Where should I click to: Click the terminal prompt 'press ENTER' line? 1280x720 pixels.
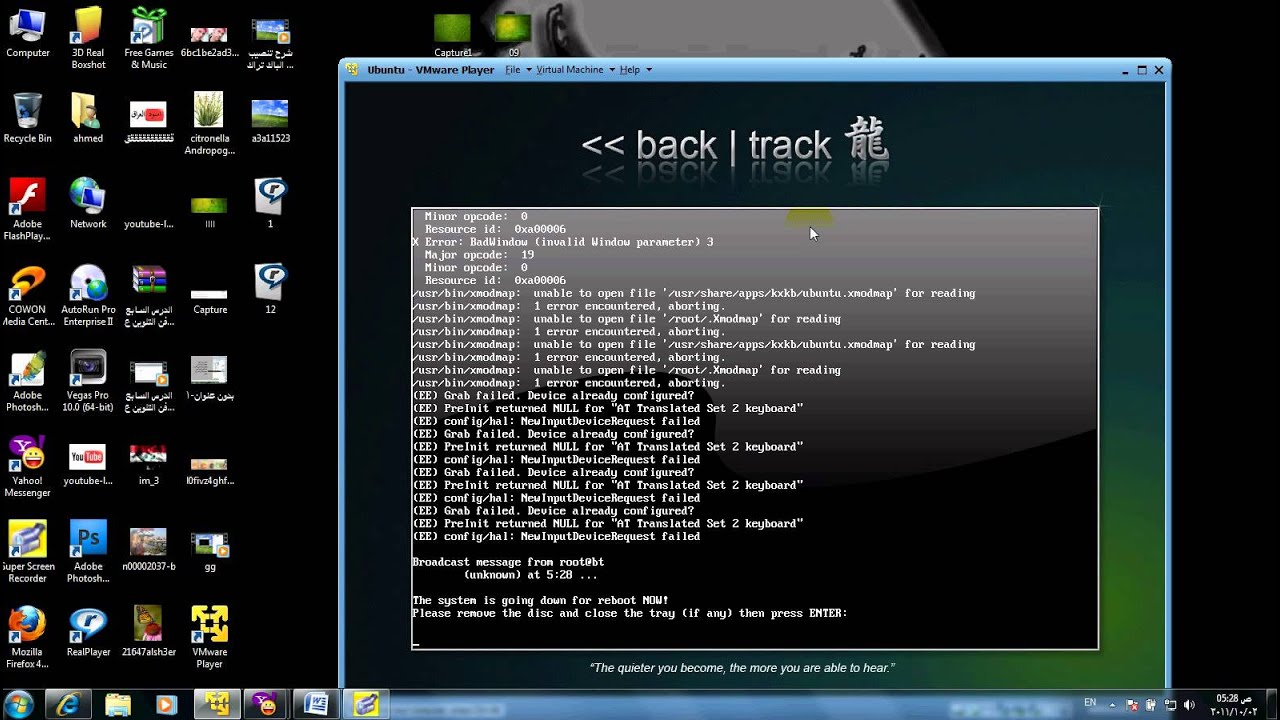pyautogui.click(x=629, y=613)
